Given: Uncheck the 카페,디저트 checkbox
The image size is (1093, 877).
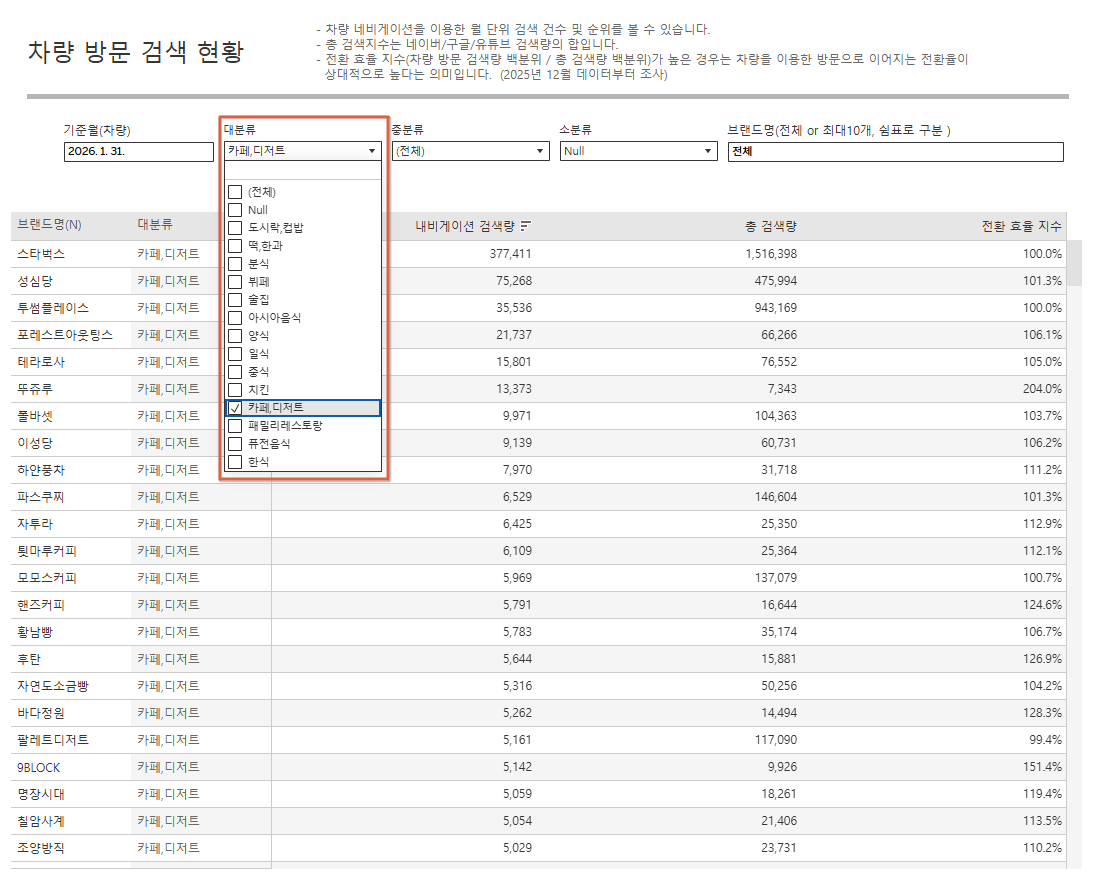Looking at the screenshot, I should (235, 408).
